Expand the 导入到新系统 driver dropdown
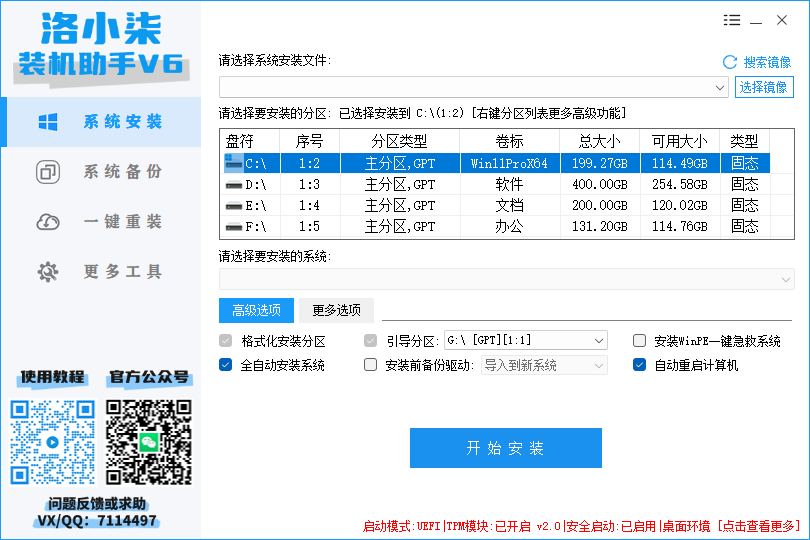Viewport: 810px width, 540px height. point(599,365)
